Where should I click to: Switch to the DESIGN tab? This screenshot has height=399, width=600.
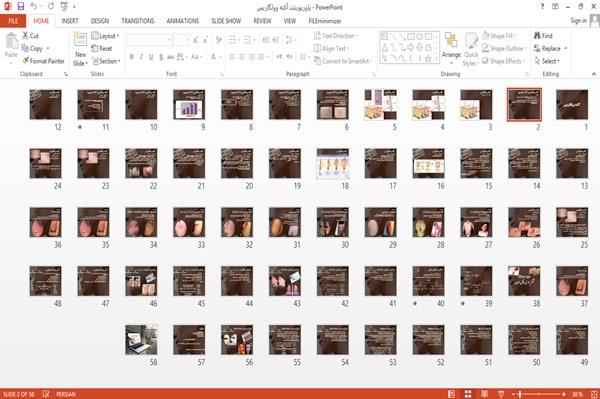[x=100, y=21]
